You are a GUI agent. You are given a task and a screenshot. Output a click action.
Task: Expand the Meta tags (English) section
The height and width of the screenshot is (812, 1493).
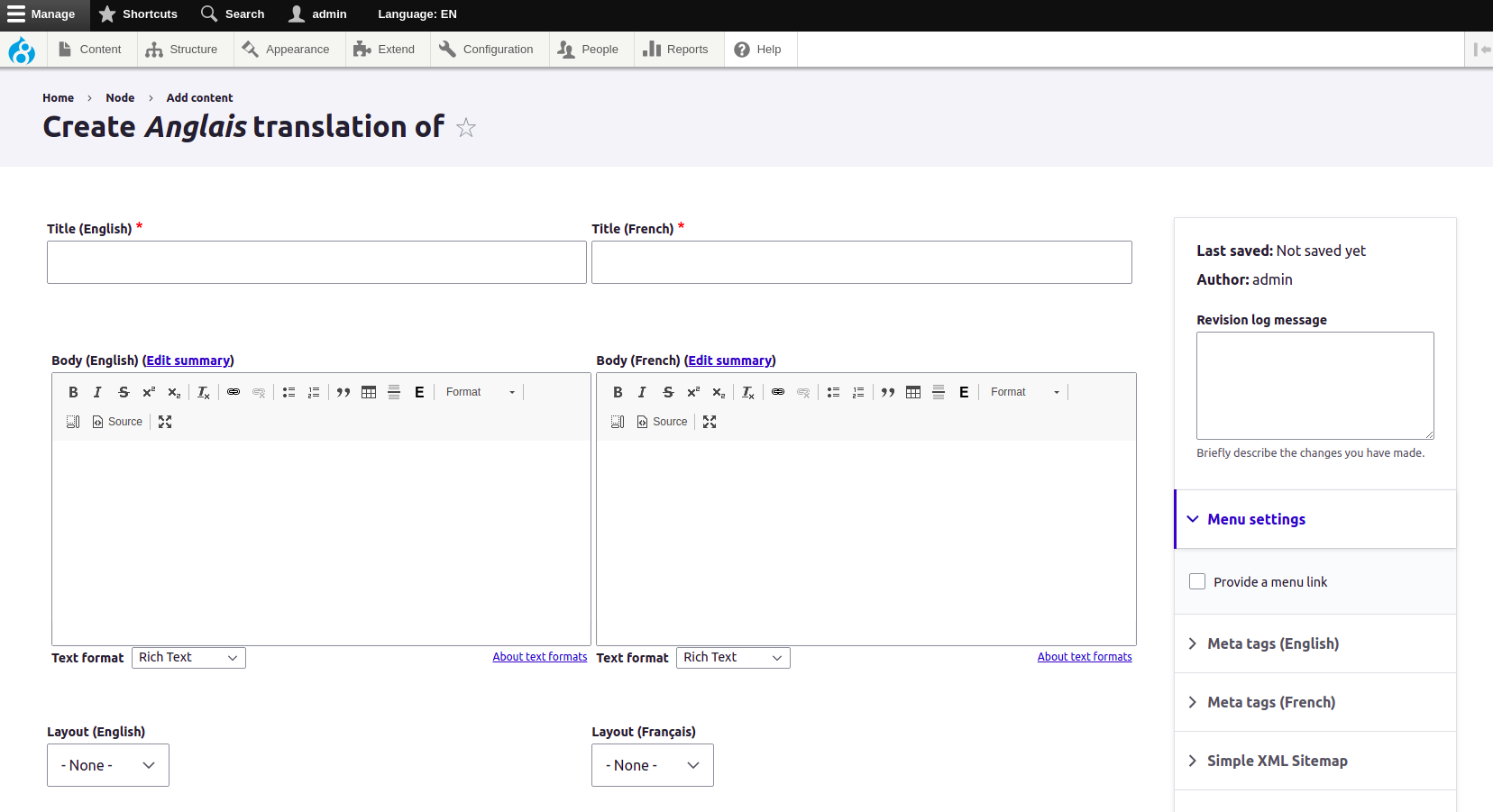click(x=1272, y=643)
